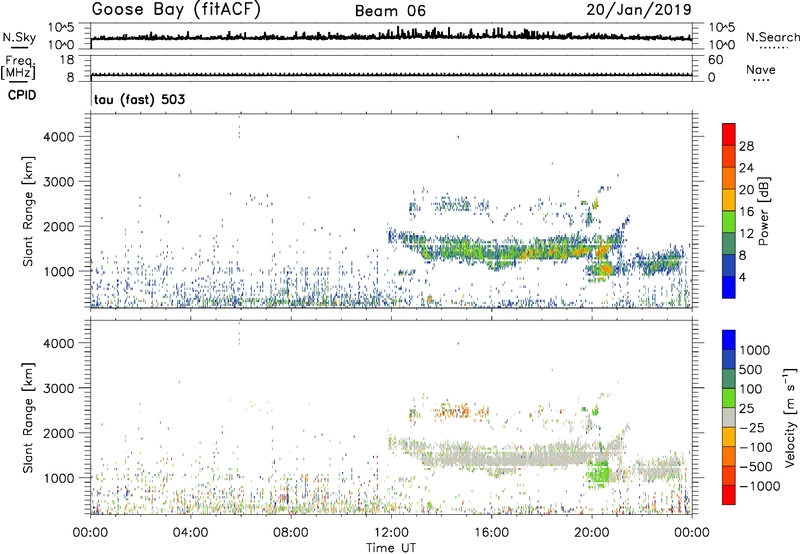The image size is (800, 554).
Task: Pick the red velocity segment below -1000
Action: [x=729, y=495]
